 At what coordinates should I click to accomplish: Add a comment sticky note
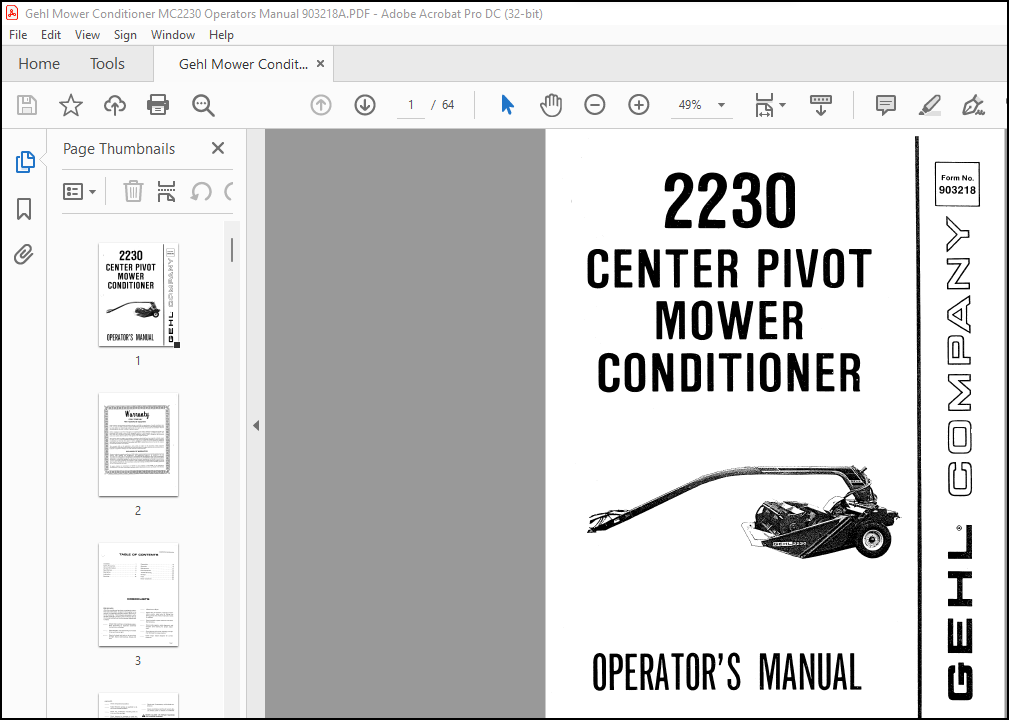tap(885, 105)
